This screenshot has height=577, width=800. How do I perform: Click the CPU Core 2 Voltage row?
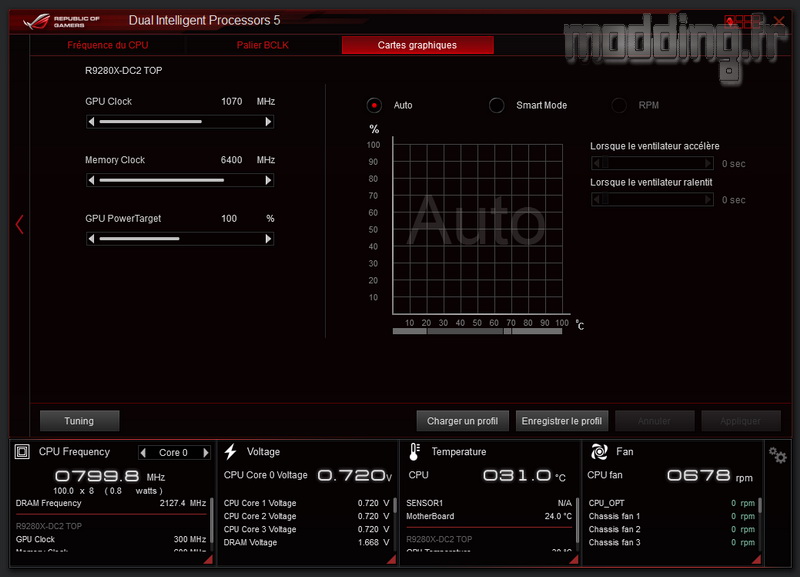pyautogui.click(x=306, y=516)
